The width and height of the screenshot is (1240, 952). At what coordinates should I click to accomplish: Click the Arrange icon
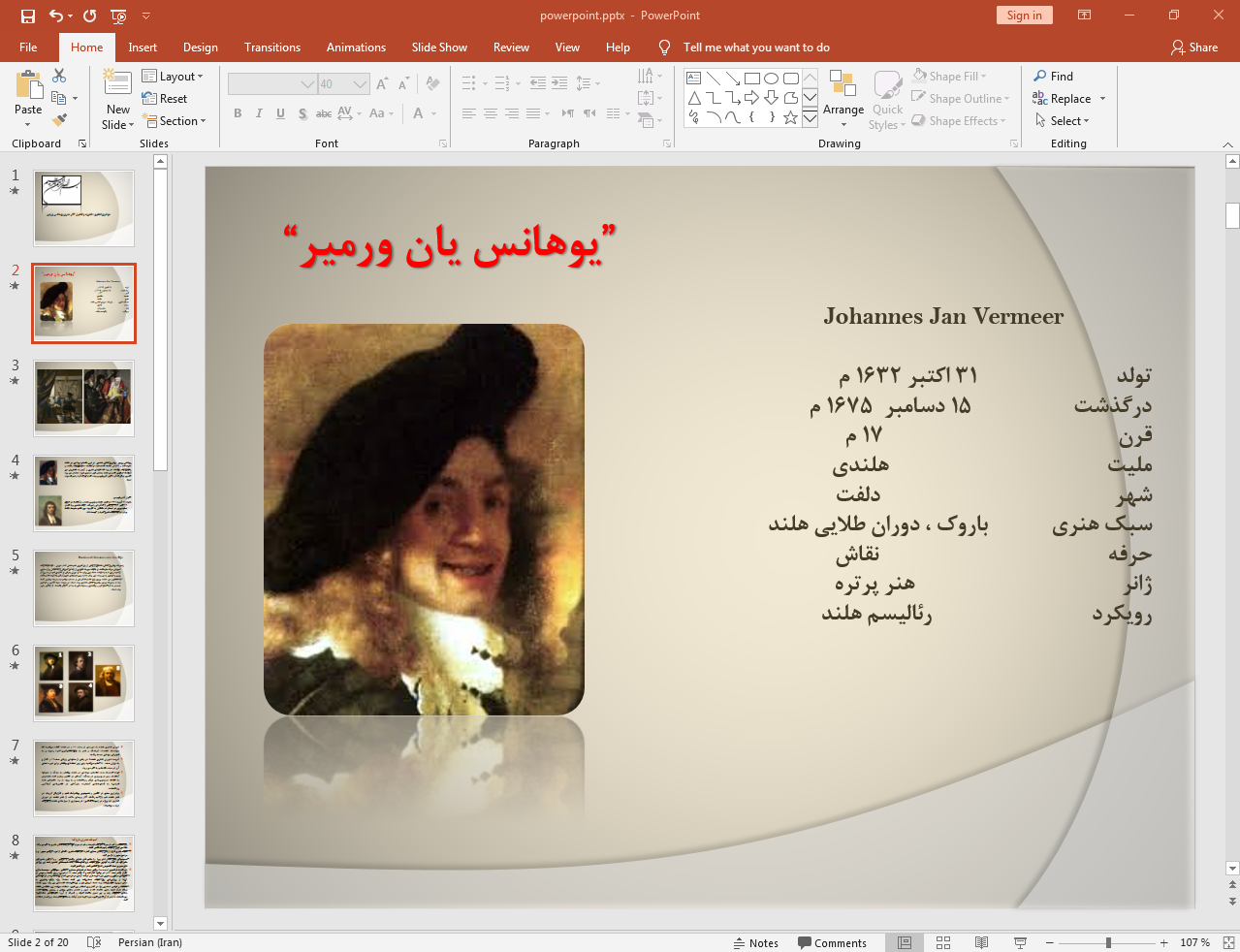click(843, 85)
